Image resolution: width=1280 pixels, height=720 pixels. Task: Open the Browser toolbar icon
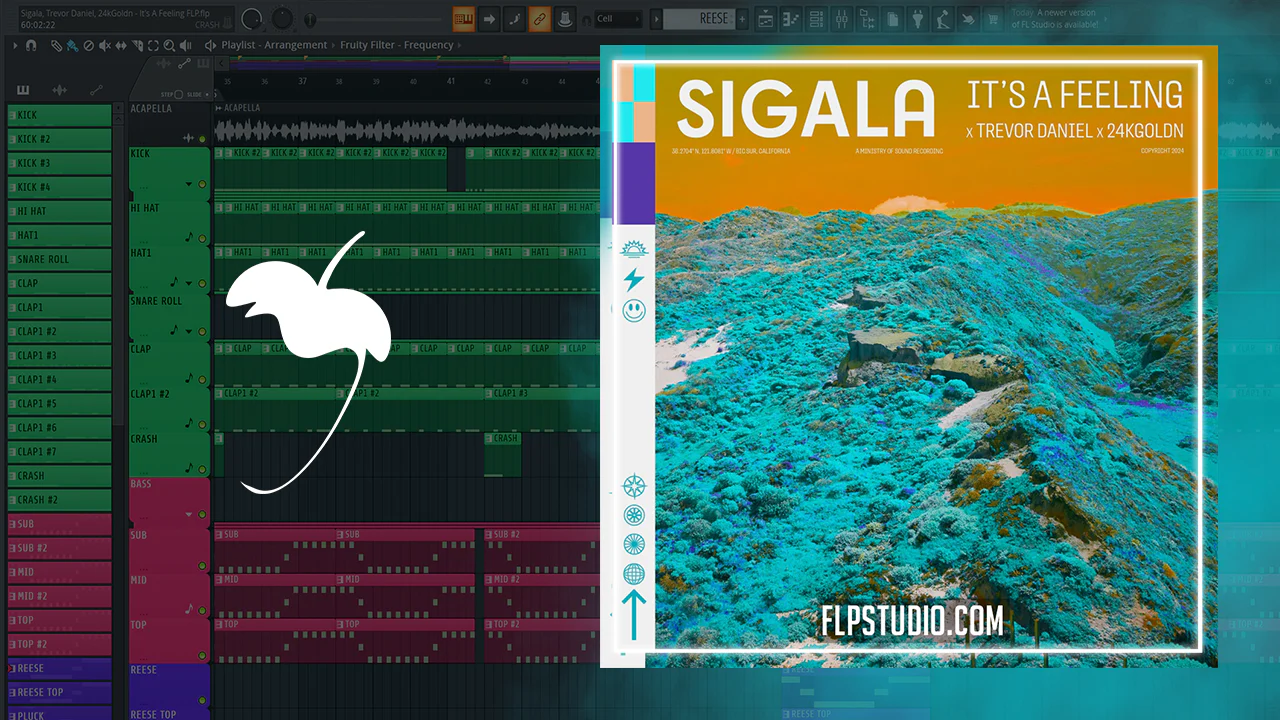[x=867, y=19]
